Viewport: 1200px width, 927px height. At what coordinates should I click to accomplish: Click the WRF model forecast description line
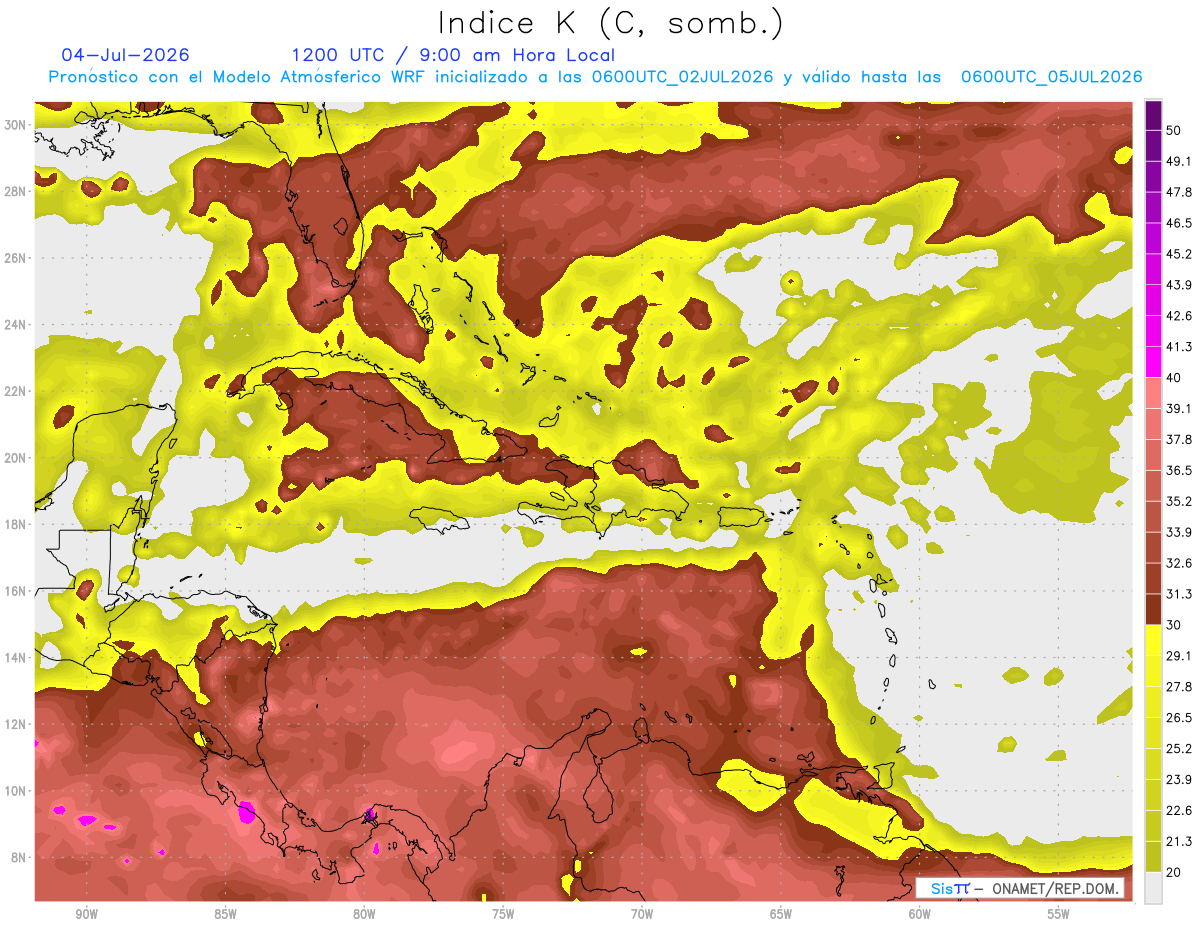[595, 77]
